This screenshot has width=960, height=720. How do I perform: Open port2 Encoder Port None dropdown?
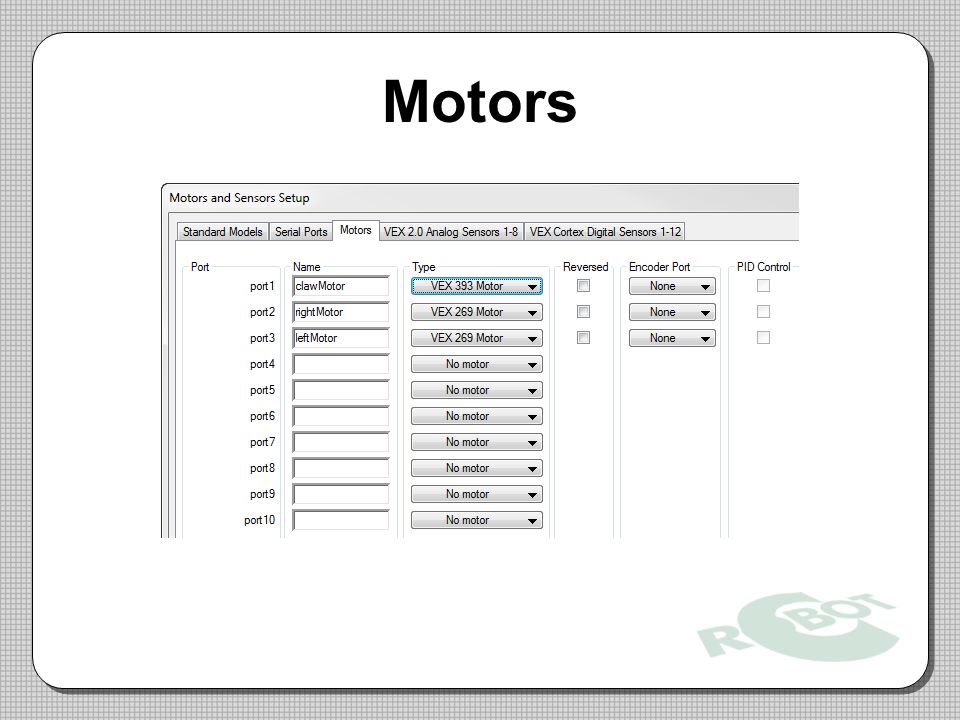(672, 312)
